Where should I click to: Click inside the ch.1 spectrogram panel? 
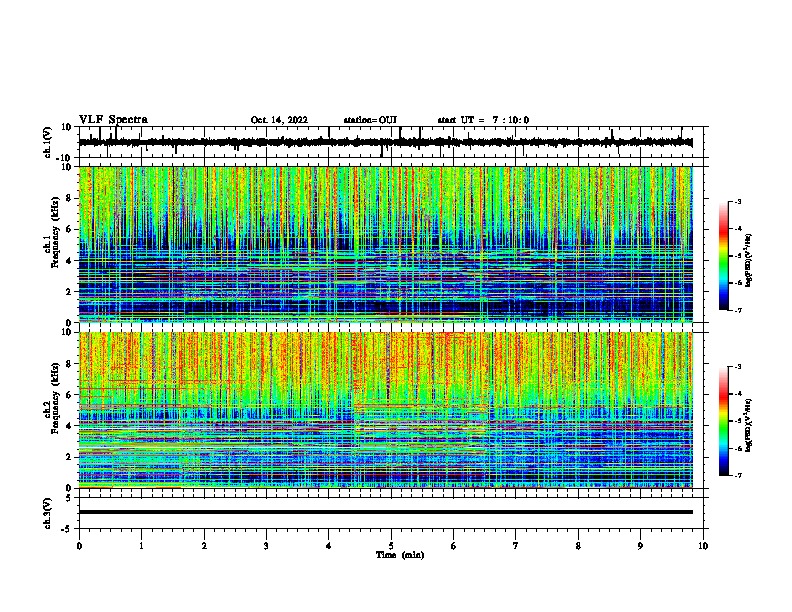(x=386, y=244)
